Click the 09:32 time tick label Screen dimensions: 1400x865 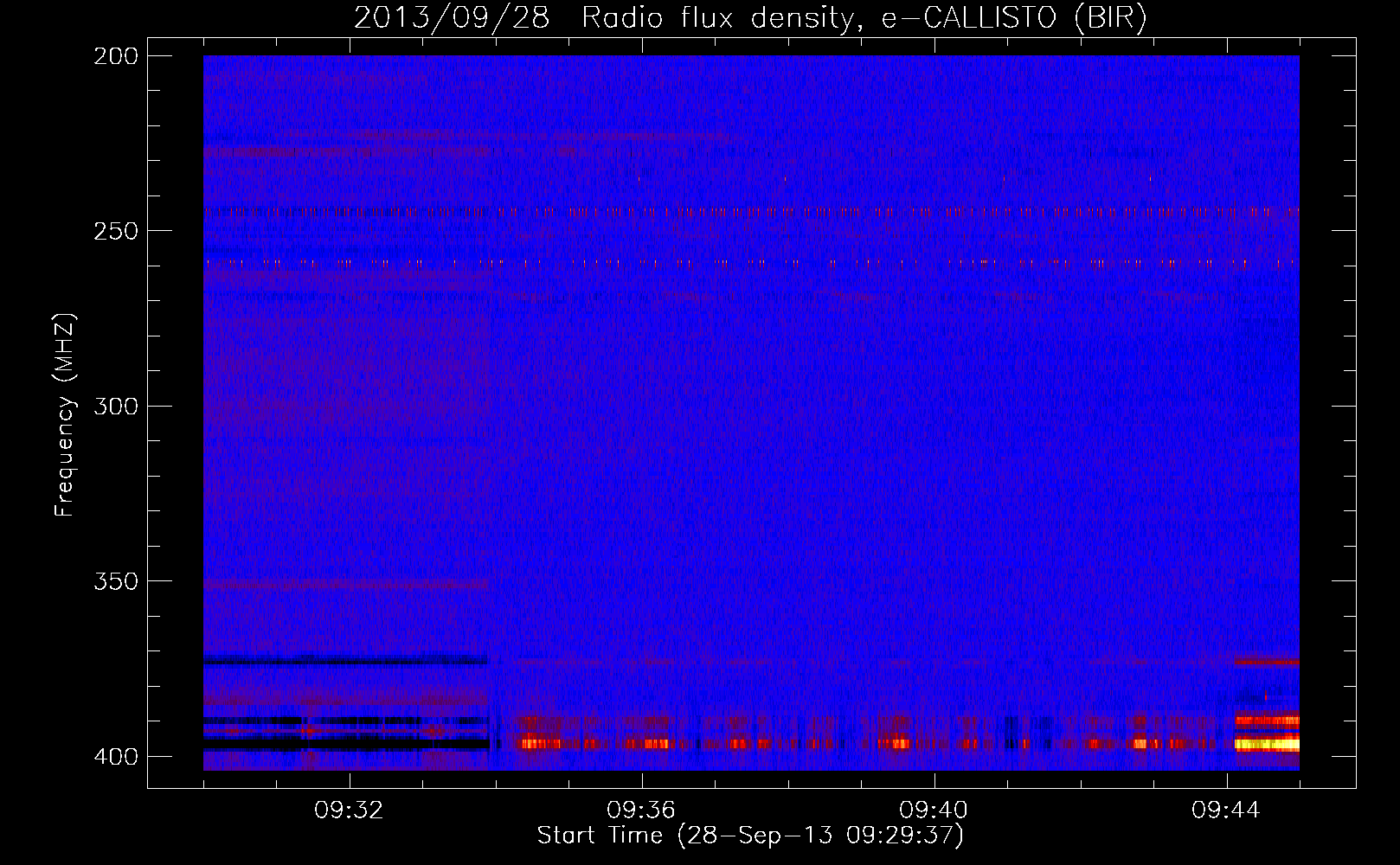pos(349,811)
